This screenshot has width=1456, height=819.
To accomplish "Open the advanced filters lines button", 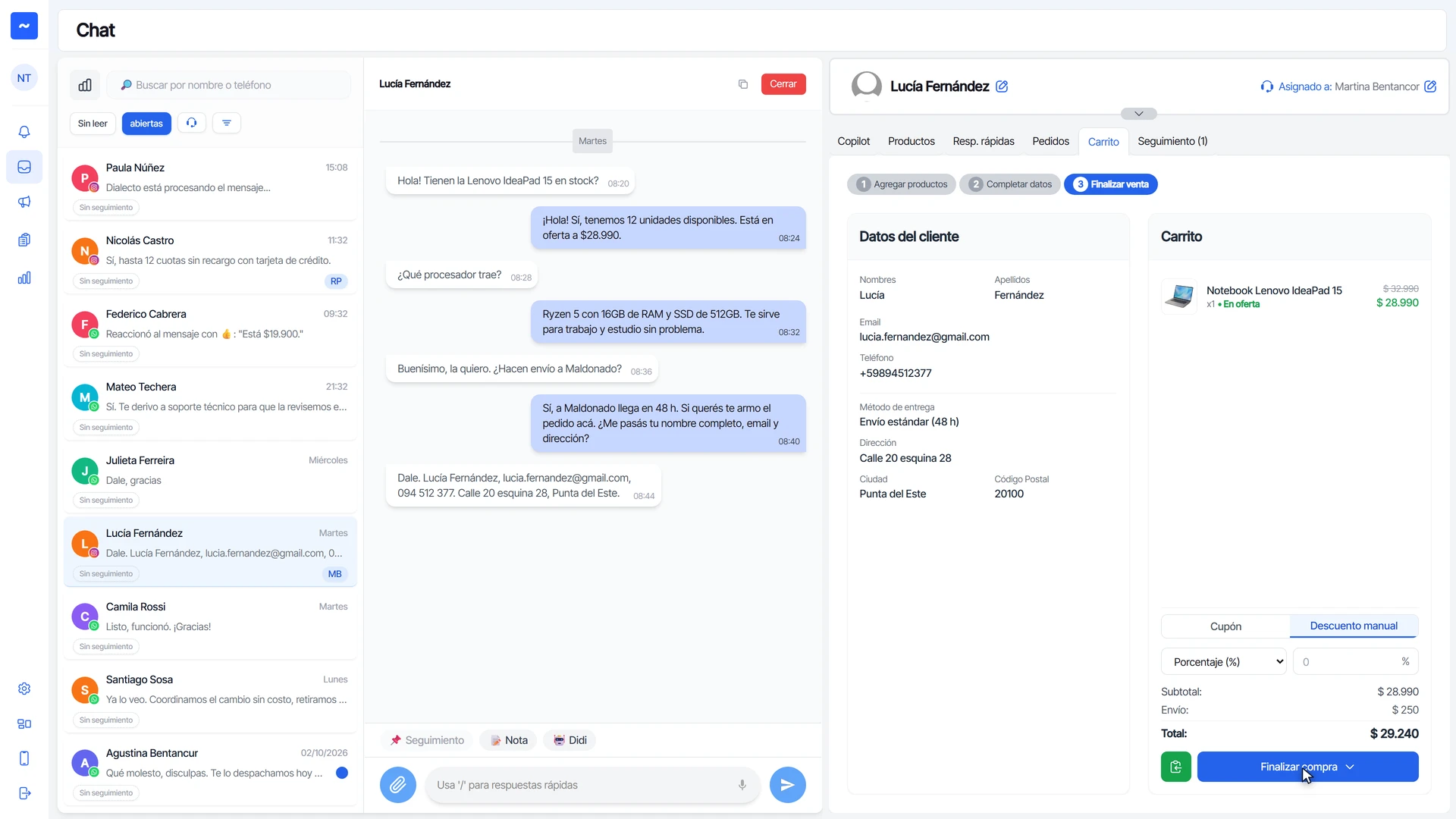I will [x=227, y=123].
